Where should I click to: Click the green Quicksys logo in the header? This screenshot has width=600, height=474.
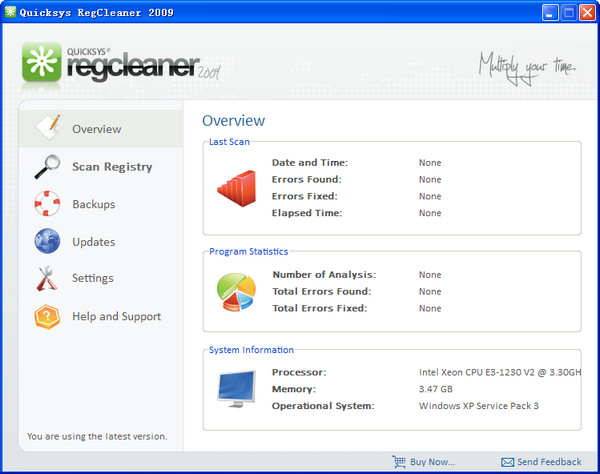[41, 62]
